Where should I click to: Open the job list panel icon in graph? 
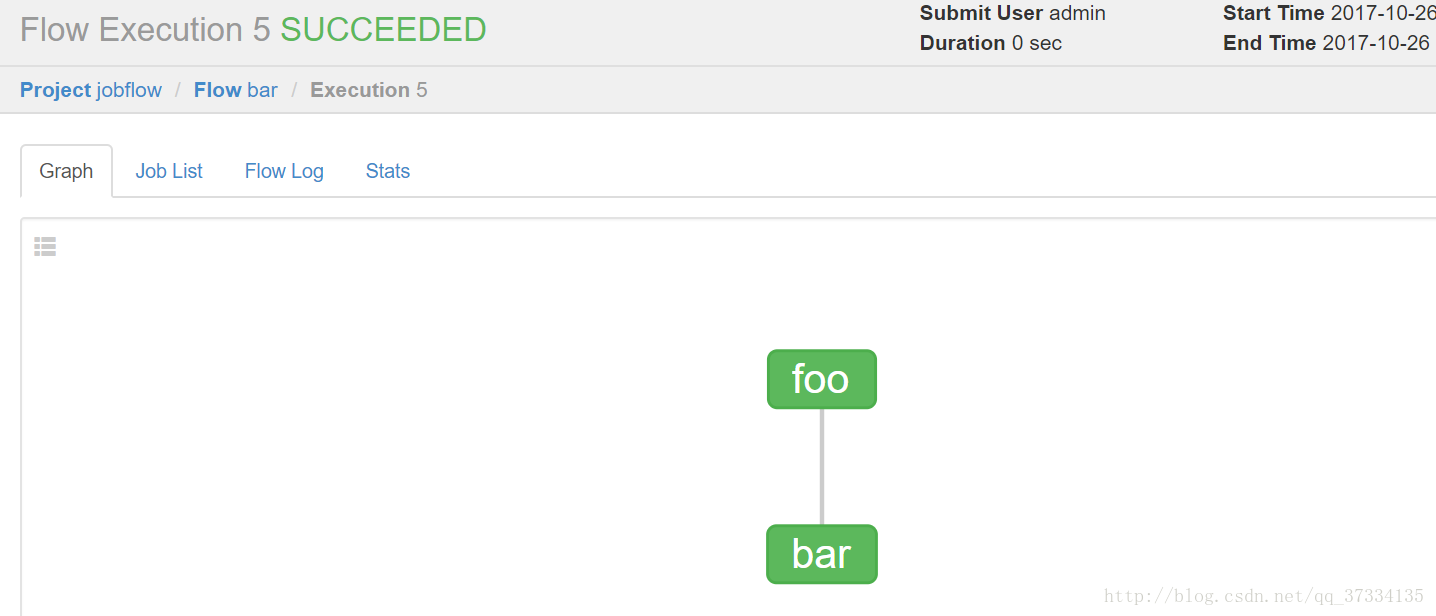45,247
